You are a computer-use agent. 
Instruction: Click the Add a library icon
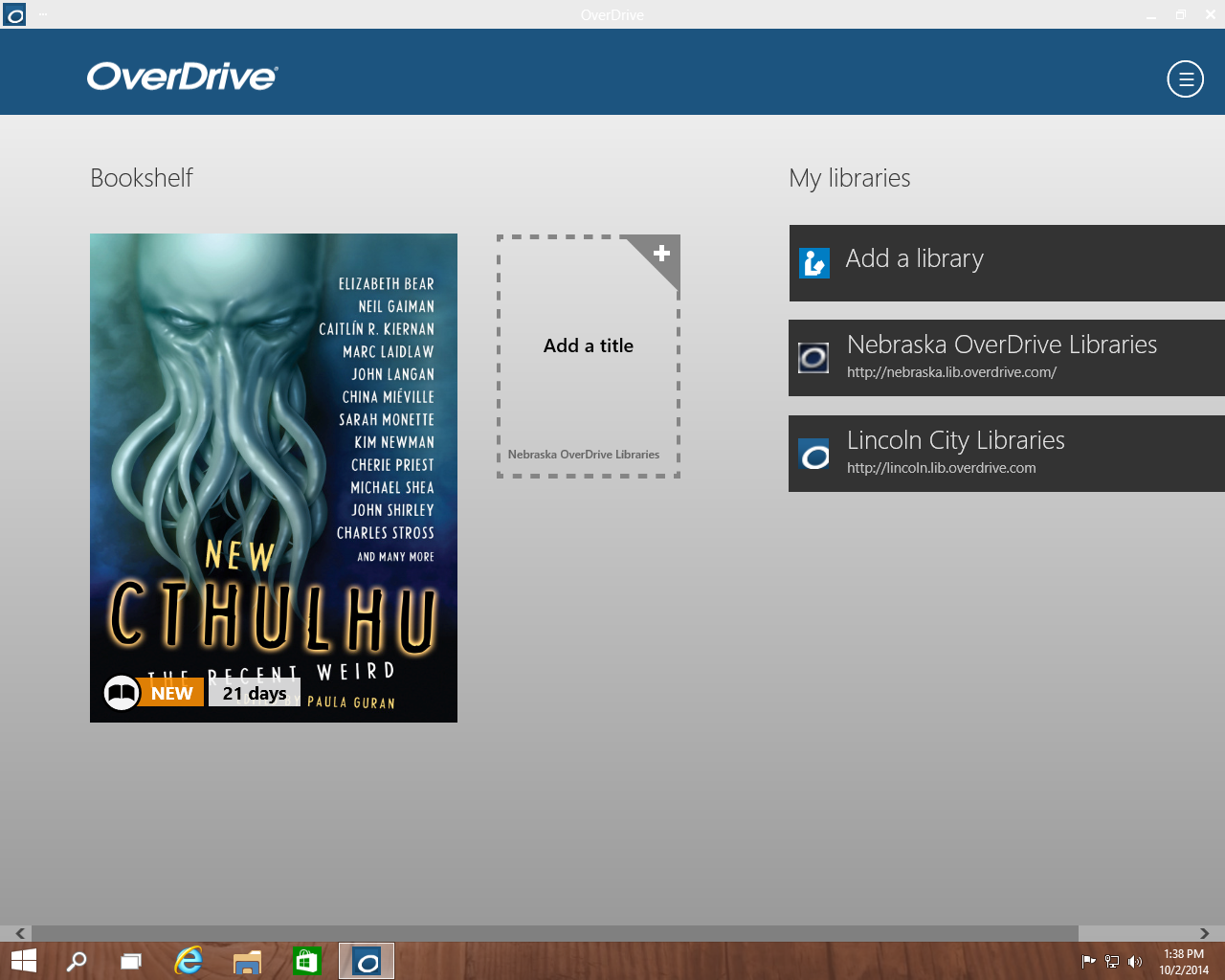(x=814, y=262)
